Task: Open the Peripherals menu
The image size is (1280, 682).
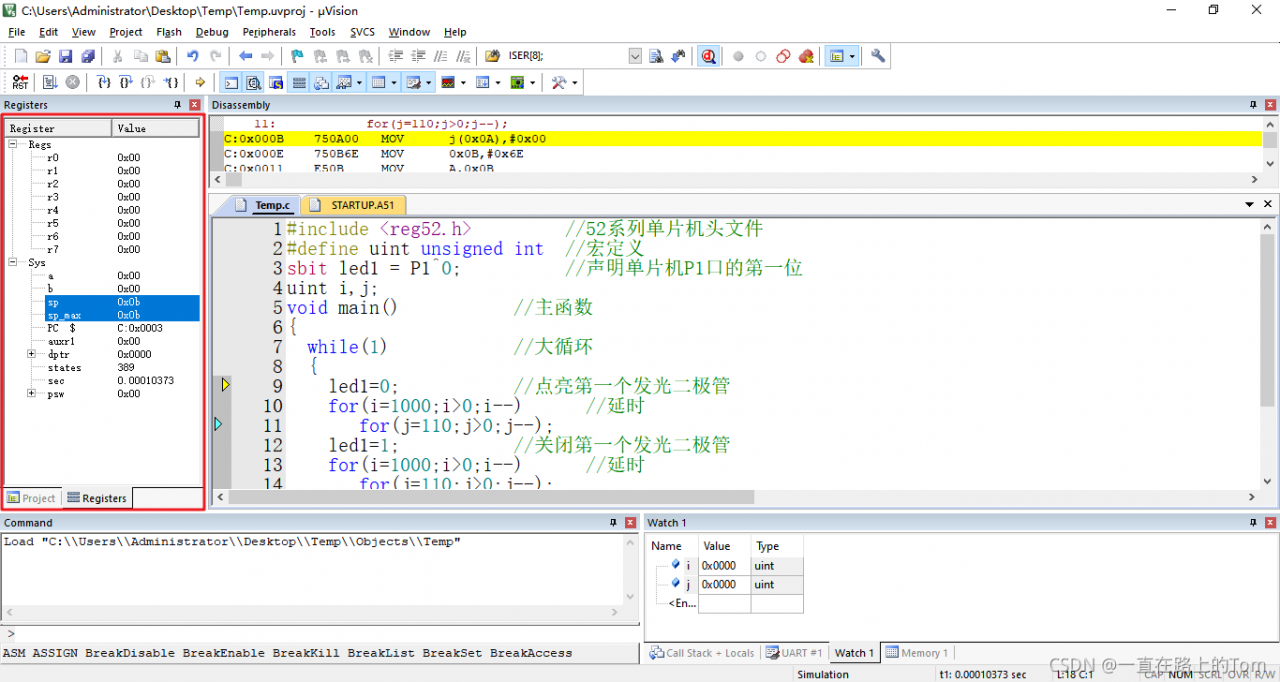Action: click(269, 32)
